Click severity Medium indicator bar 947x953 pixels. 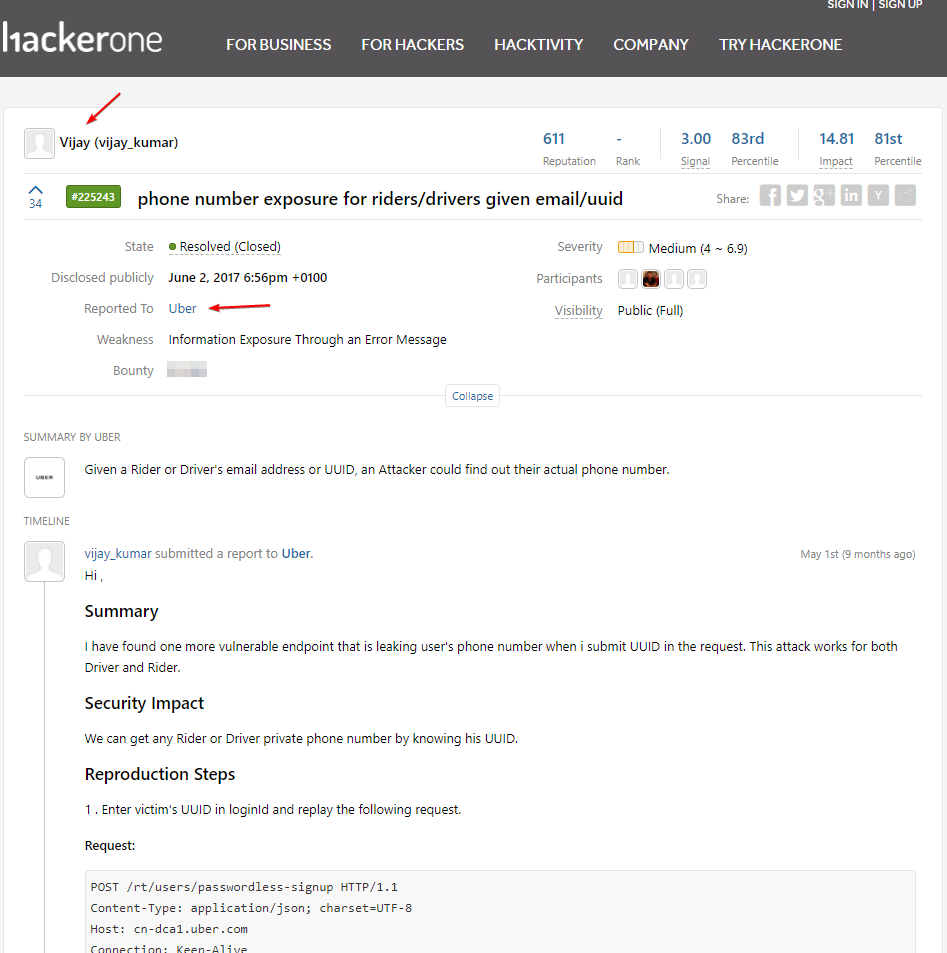(630, 247)
